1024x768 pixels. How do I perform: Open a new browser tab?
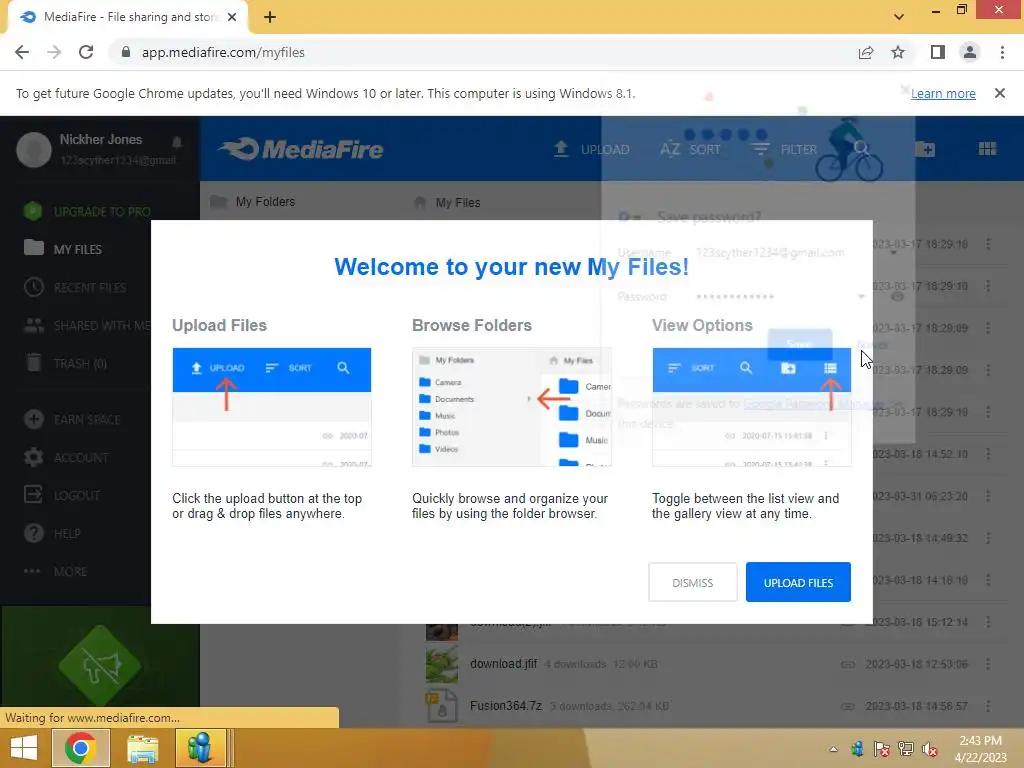(x=270, y=17)
